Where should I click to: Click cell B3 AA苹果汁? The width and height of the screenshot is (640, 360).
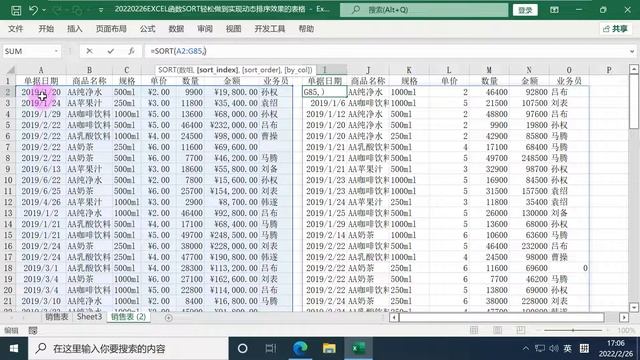89,103
